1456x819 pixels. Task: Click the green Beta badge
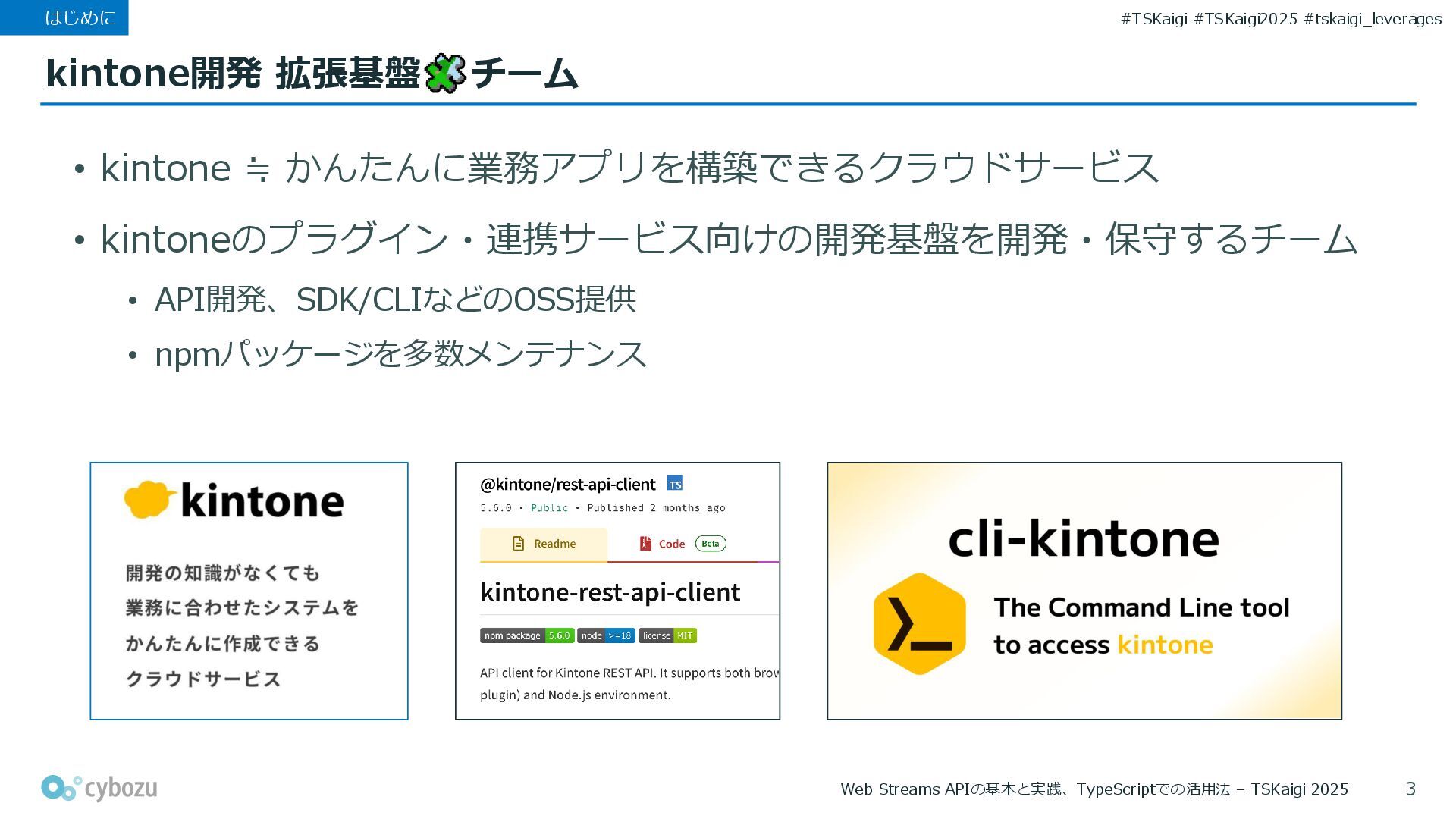point(711,544)
